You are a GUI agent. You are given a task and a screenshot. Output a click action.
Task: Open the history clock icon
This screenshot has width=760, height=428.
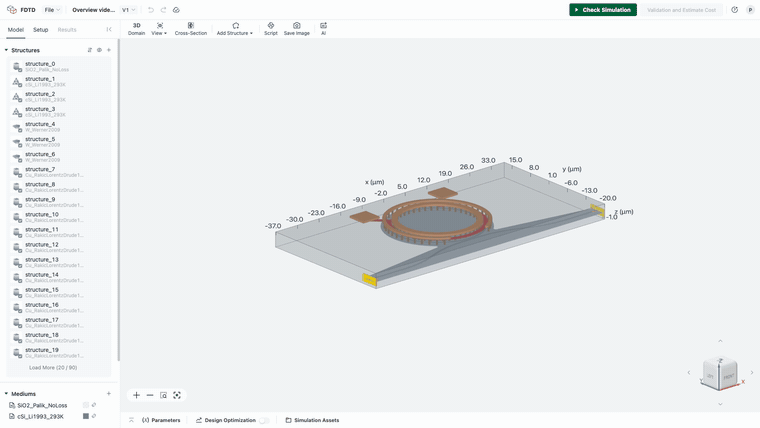click(x=734, y=10)
